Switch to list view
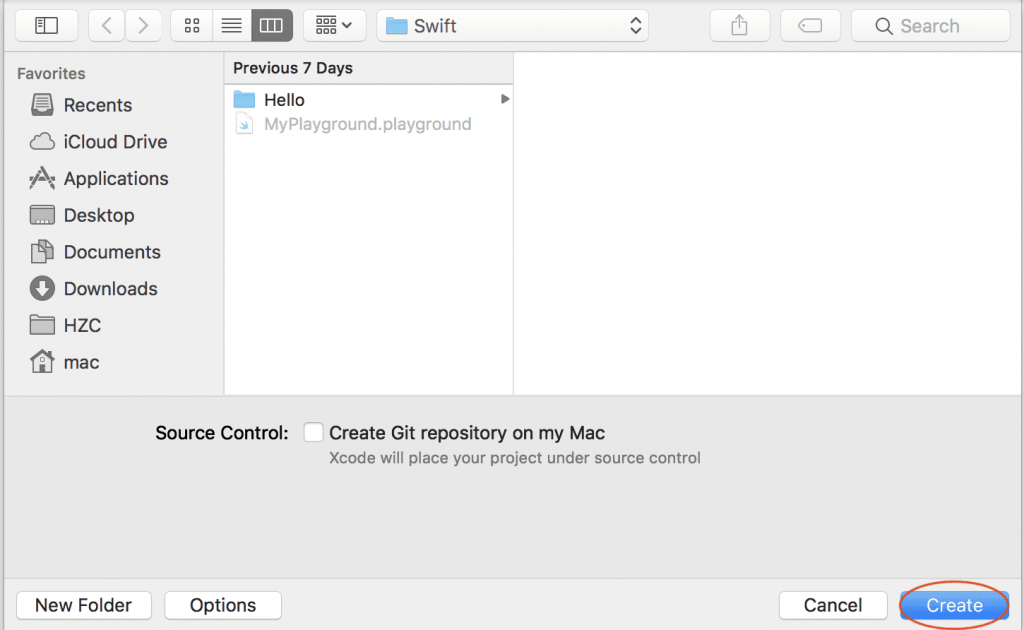 pyautogui.click(x=232, y=26)
